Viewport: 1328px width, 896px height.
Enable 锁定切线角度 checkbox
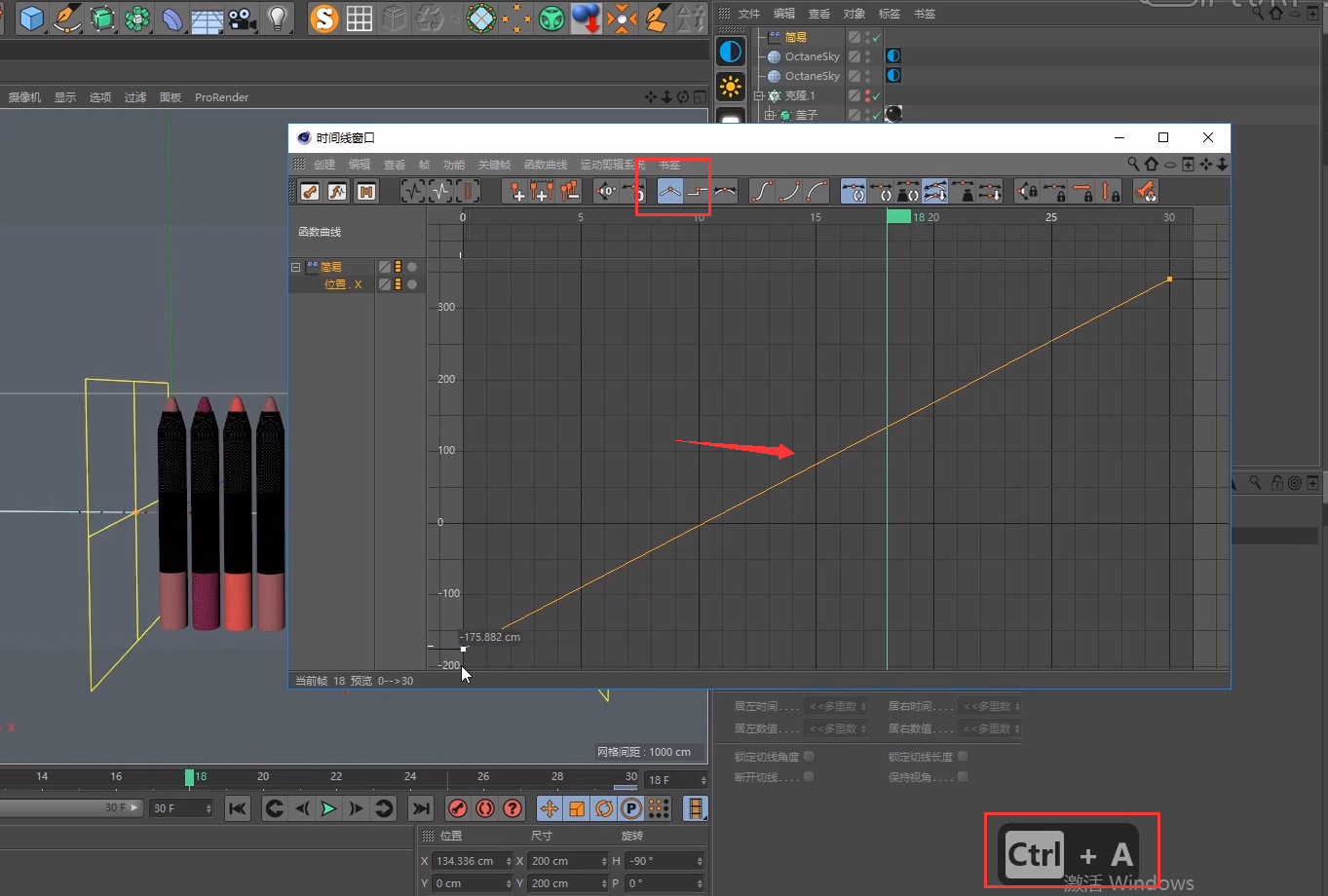(809, 756)
